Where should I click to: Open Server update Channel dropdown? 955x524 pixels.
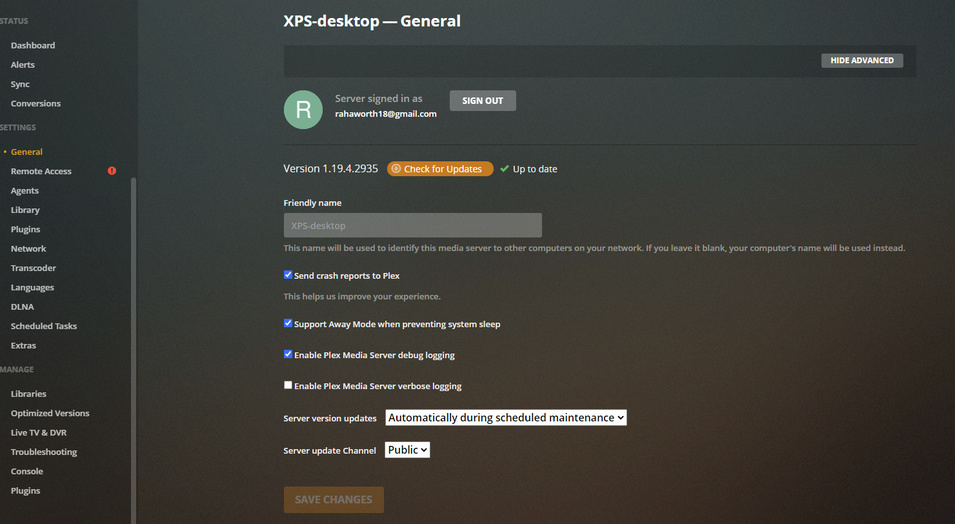click(407, 450)
